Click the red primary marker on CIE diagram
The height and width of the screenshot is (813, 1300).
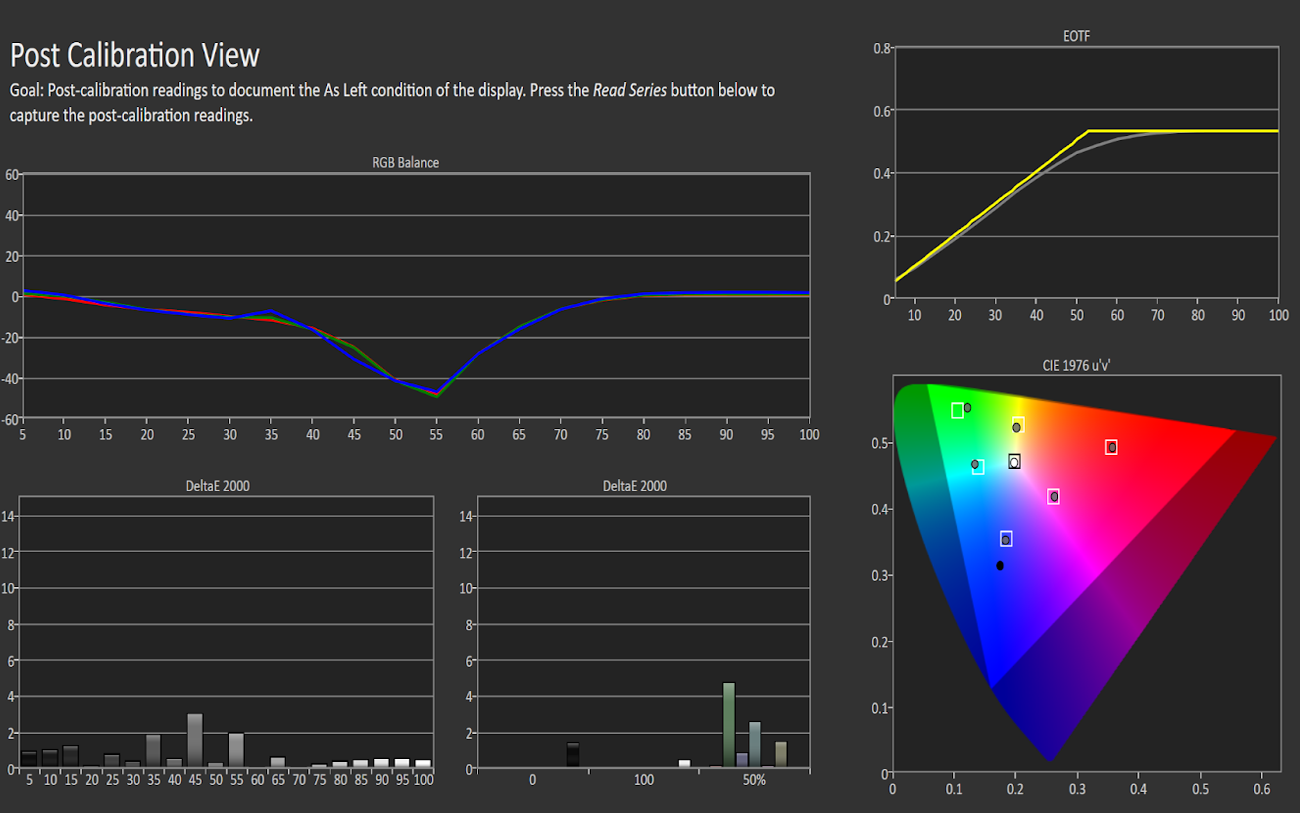point(1111,447)
